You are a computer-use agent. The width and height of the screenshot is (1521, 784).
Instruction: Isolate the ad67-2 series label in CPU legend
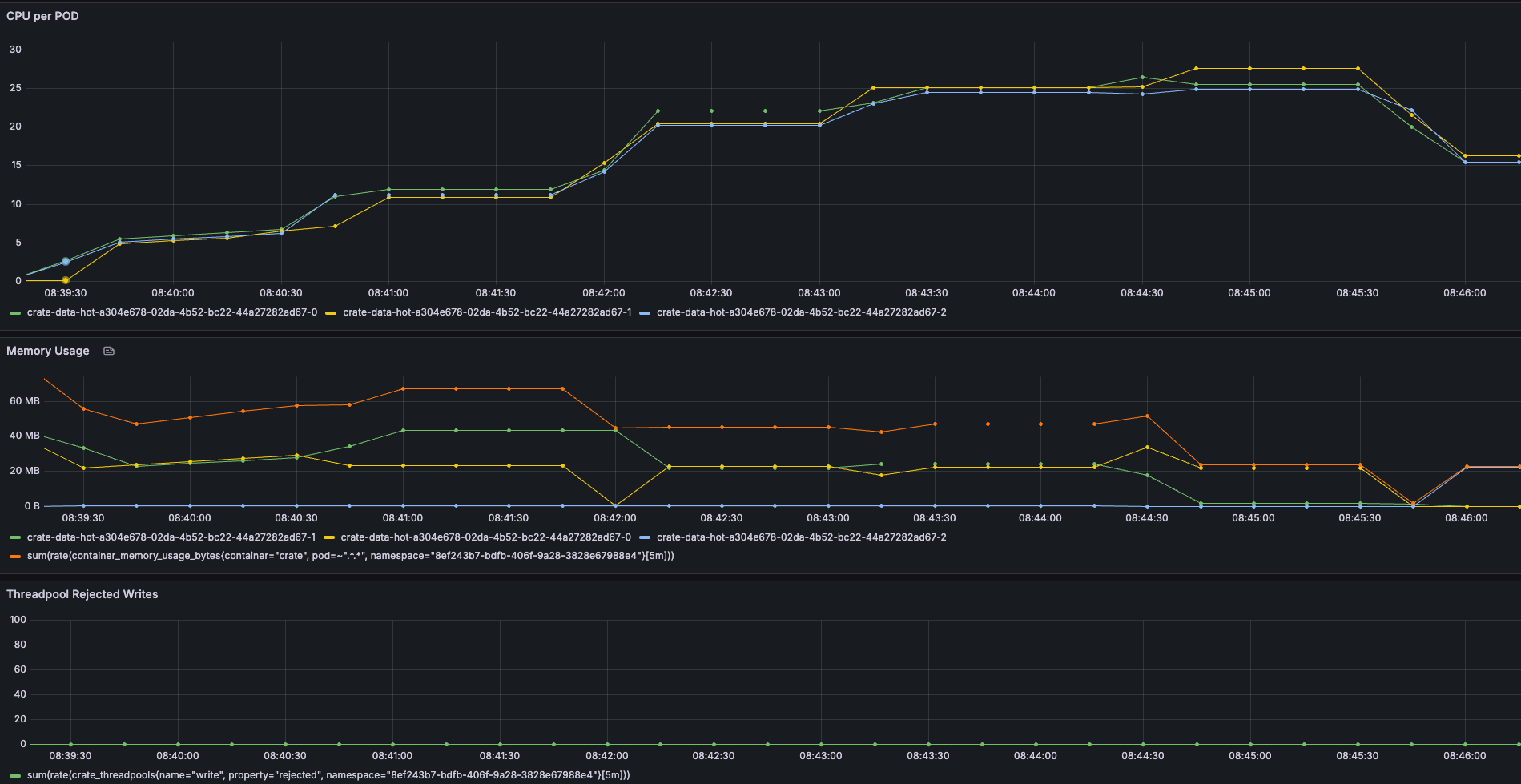click(801, 312)
